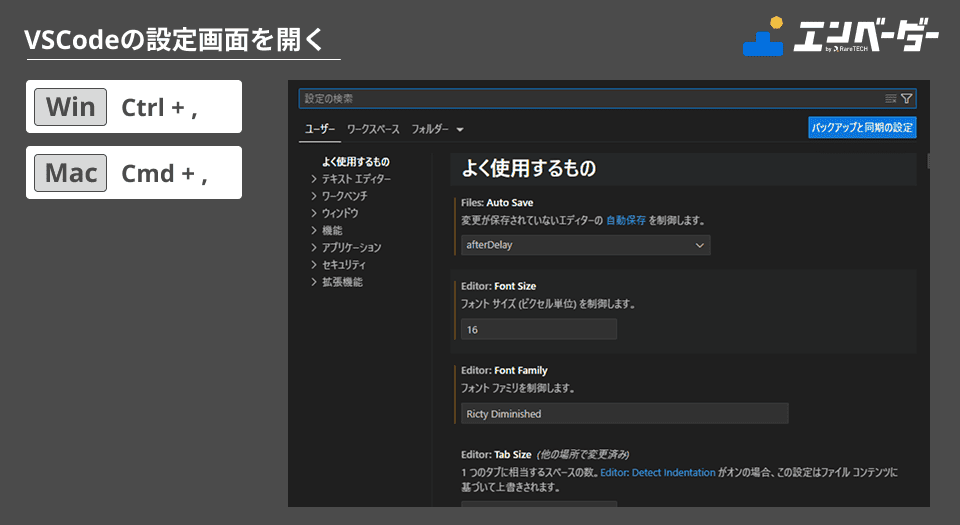Select よく使用するもの in settings tree
Viewport: 960px width, 525px height.
[356, 162]
